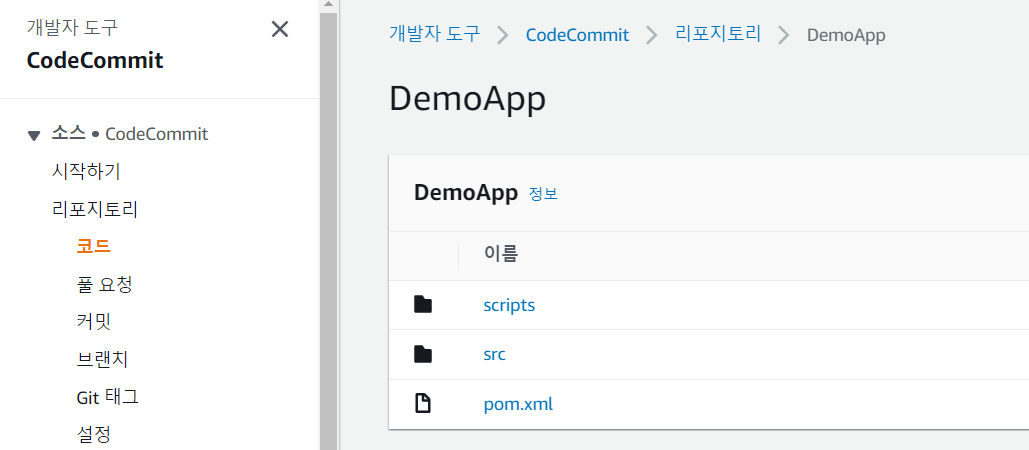Open 리포지토리 in the sidebar
The height and width of the screenshot is (450, 1029).
94,209
